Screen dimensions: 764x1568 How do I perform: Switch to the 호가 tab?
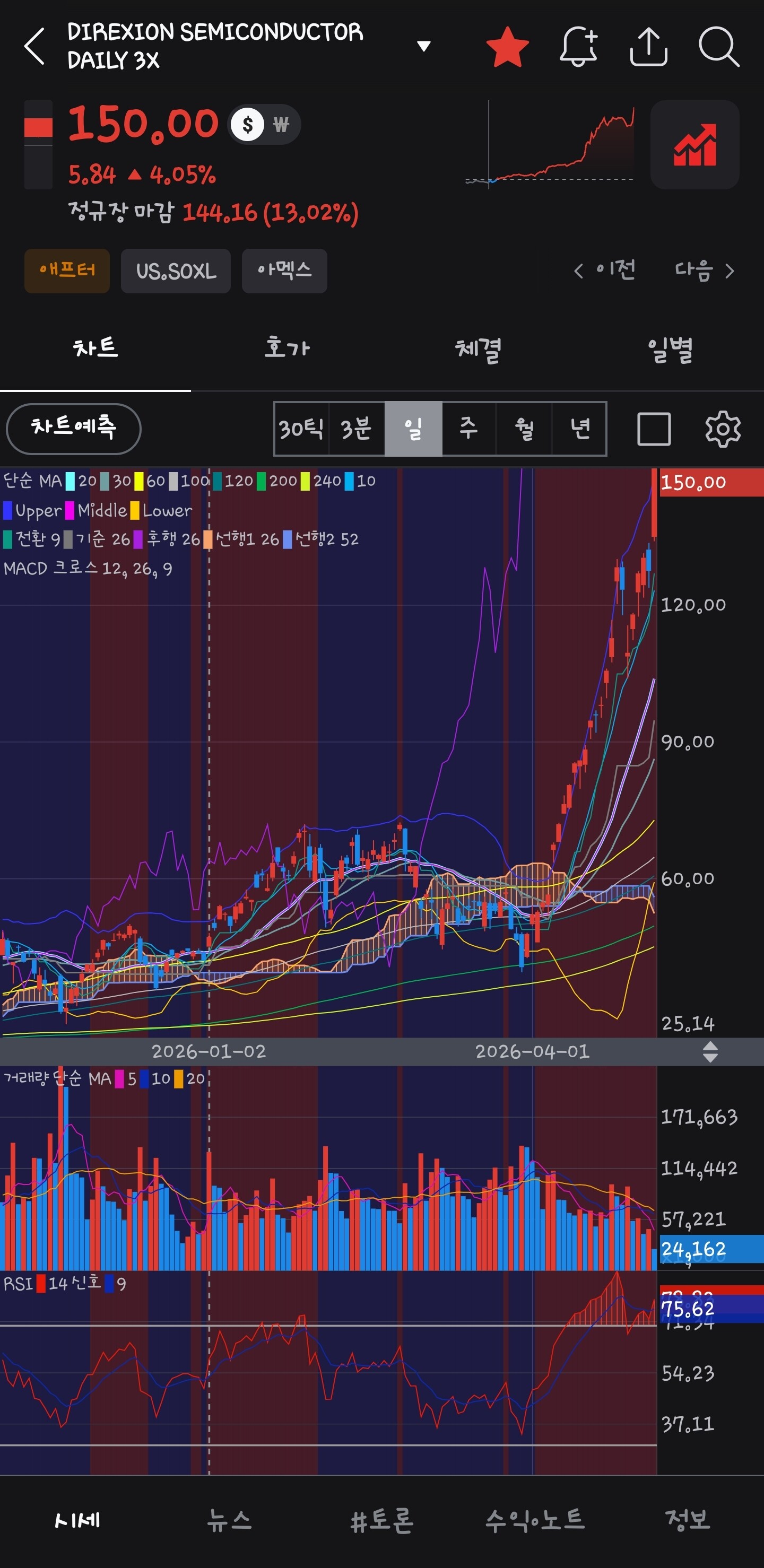click(x=286, y=347)
